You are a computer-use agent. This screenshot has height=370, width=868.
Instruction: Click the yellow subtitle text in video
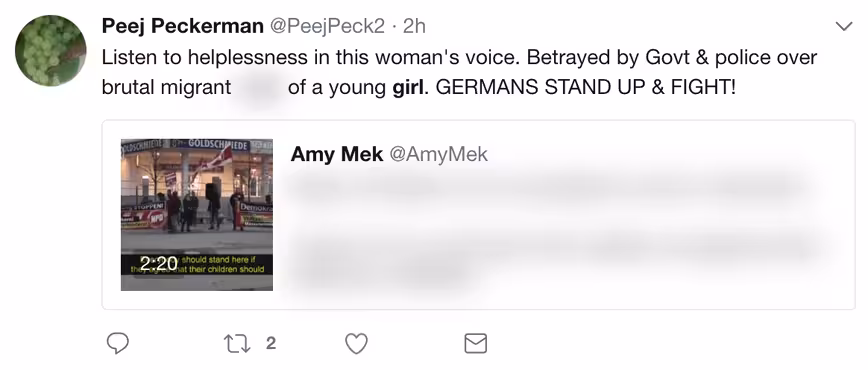(221, 264)
